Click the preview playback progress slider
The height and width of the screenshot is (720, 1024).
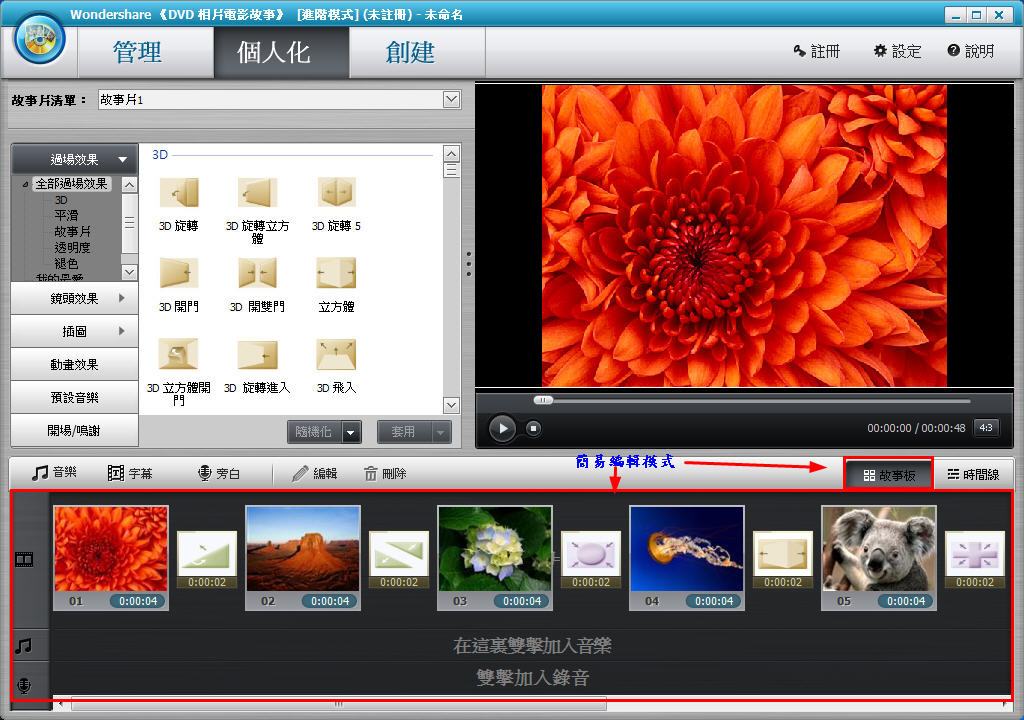(750, 400)
